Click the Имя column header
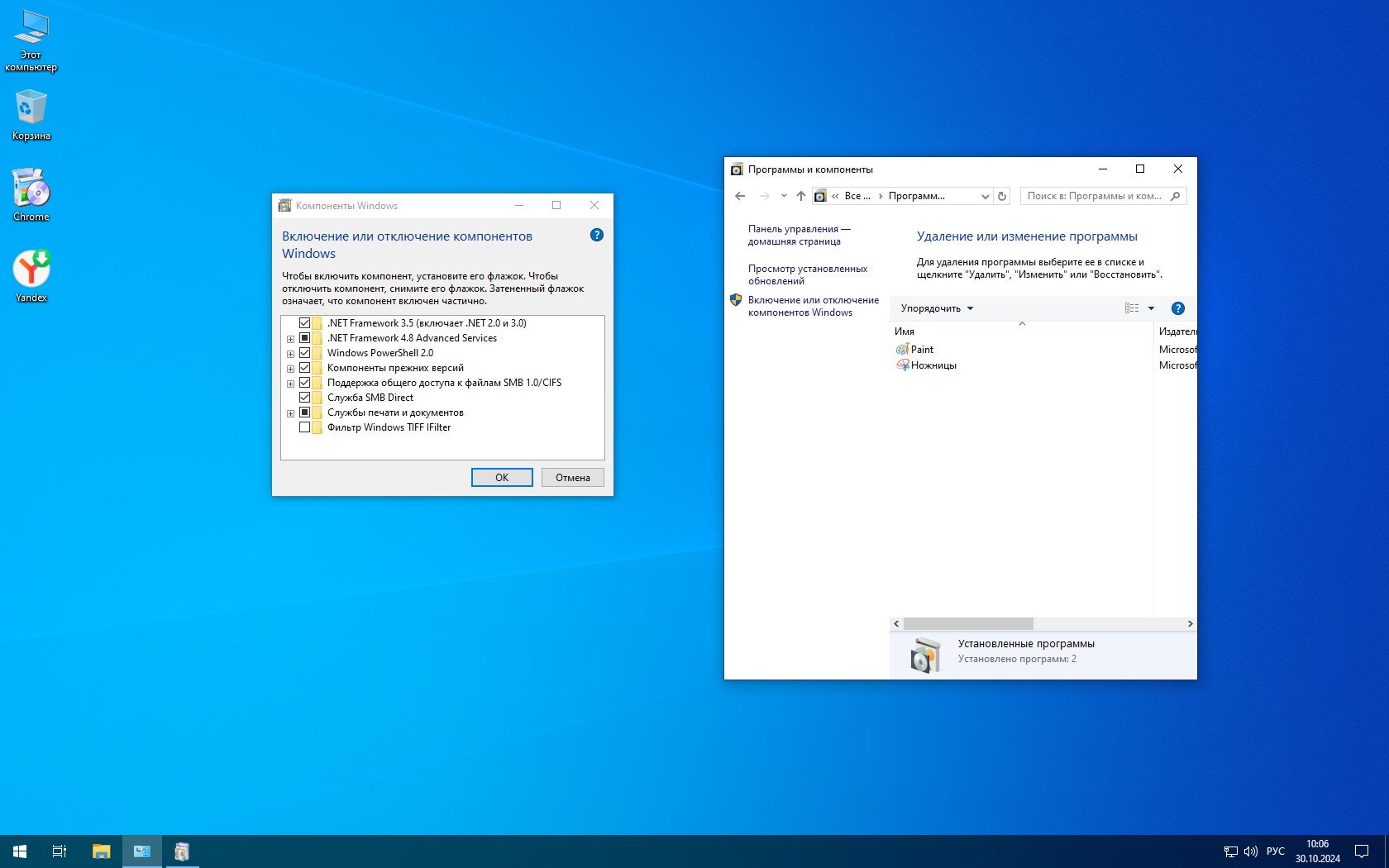1389x868 pixels. 905,331
